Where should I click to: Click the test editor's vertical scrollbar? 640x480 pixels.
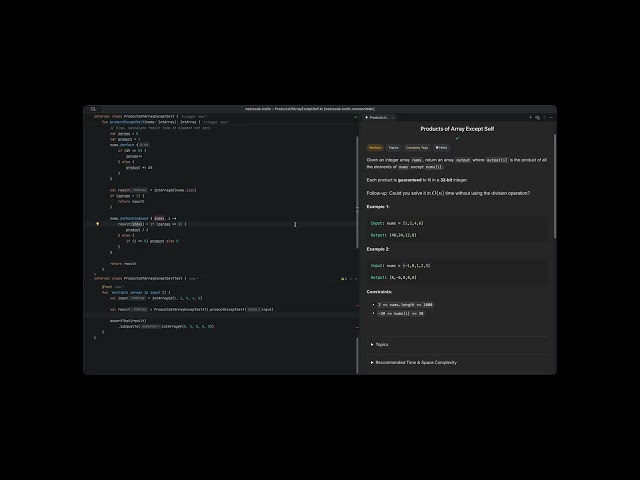click(357, 355)
